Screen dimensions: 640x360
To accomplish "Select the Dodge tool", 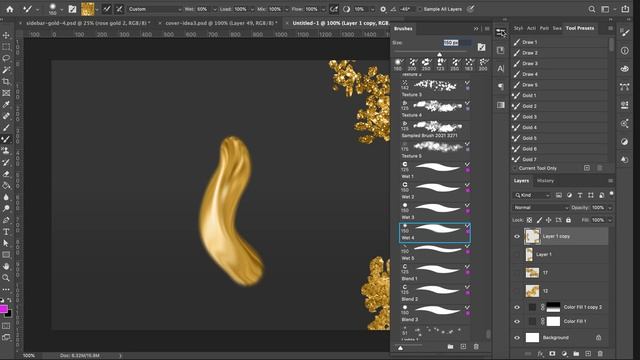I will (6, 209).
